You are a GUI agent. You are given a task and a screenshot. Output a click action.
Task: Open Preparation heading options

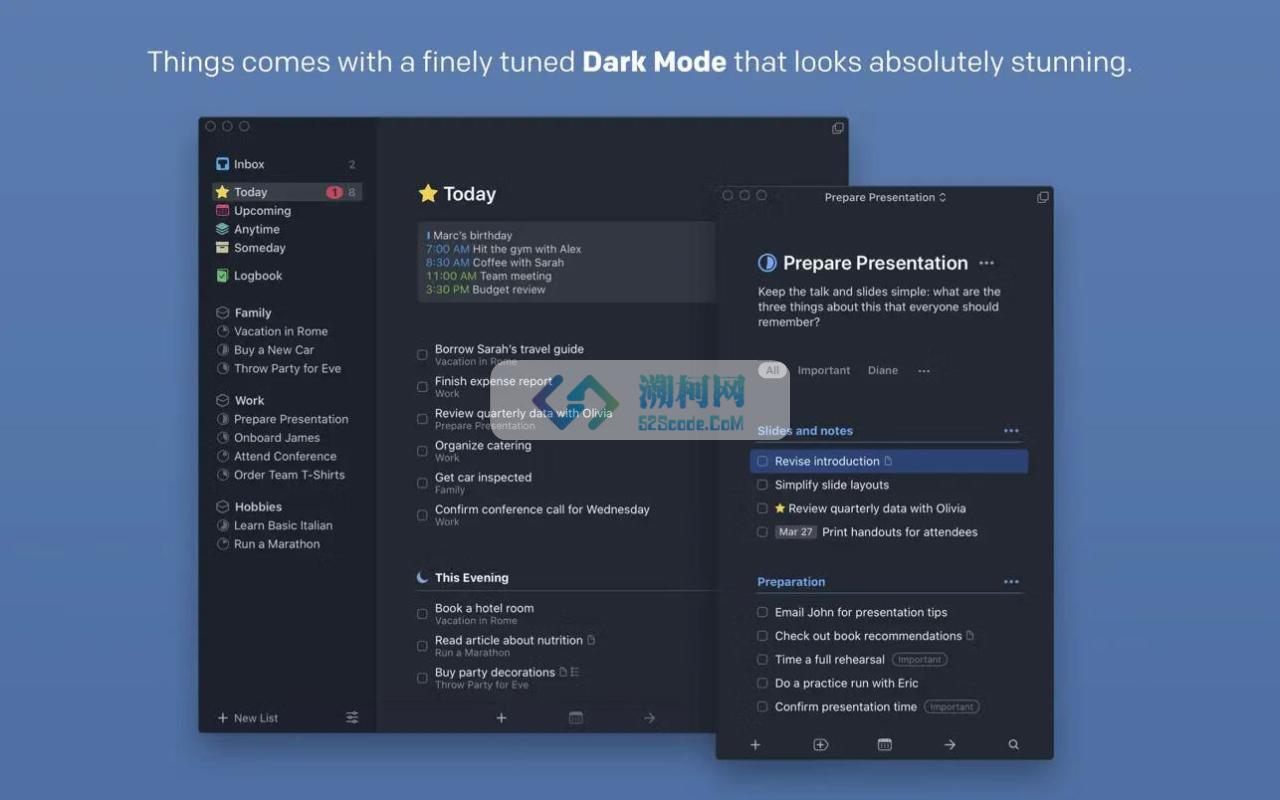tap(1011, 582)
